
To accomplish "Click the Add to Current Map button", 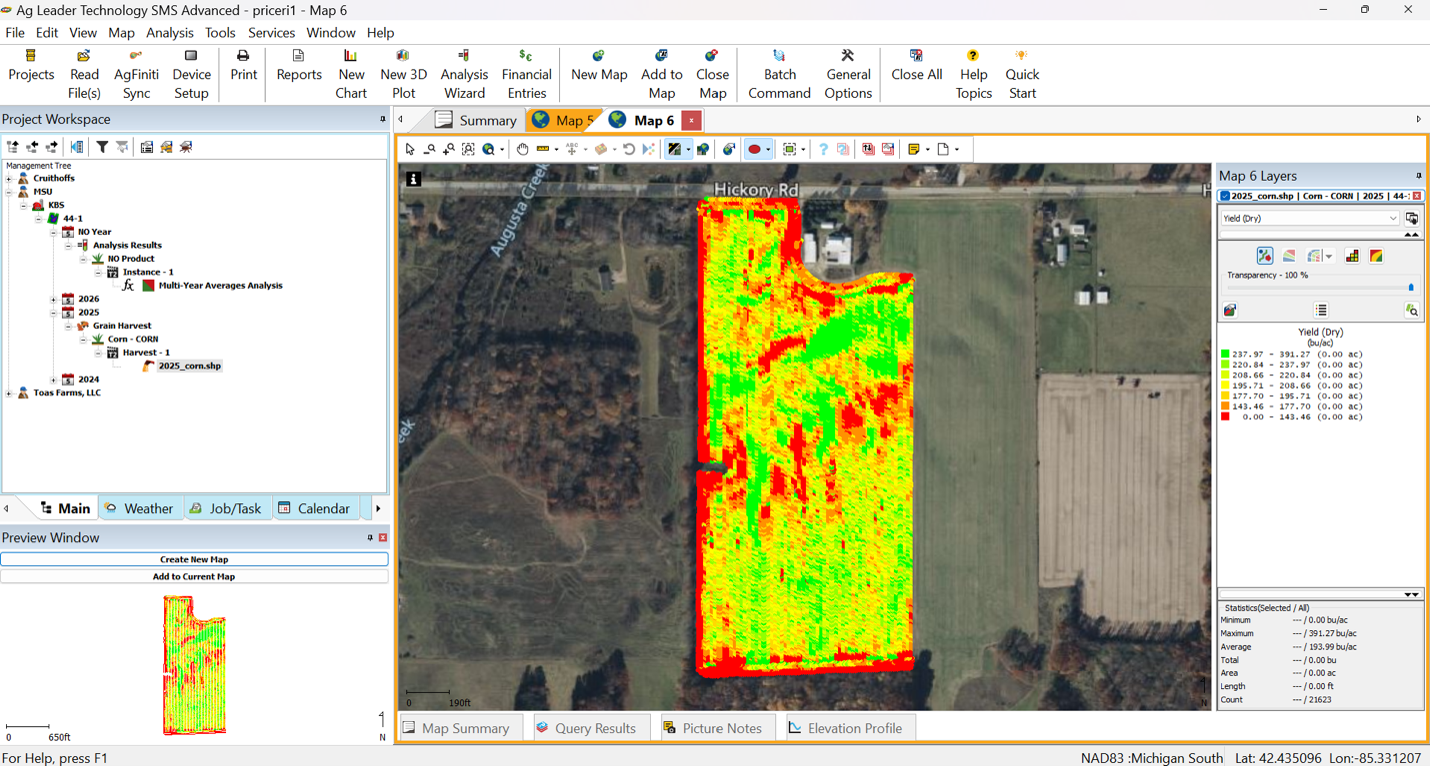I will (194, 576).
